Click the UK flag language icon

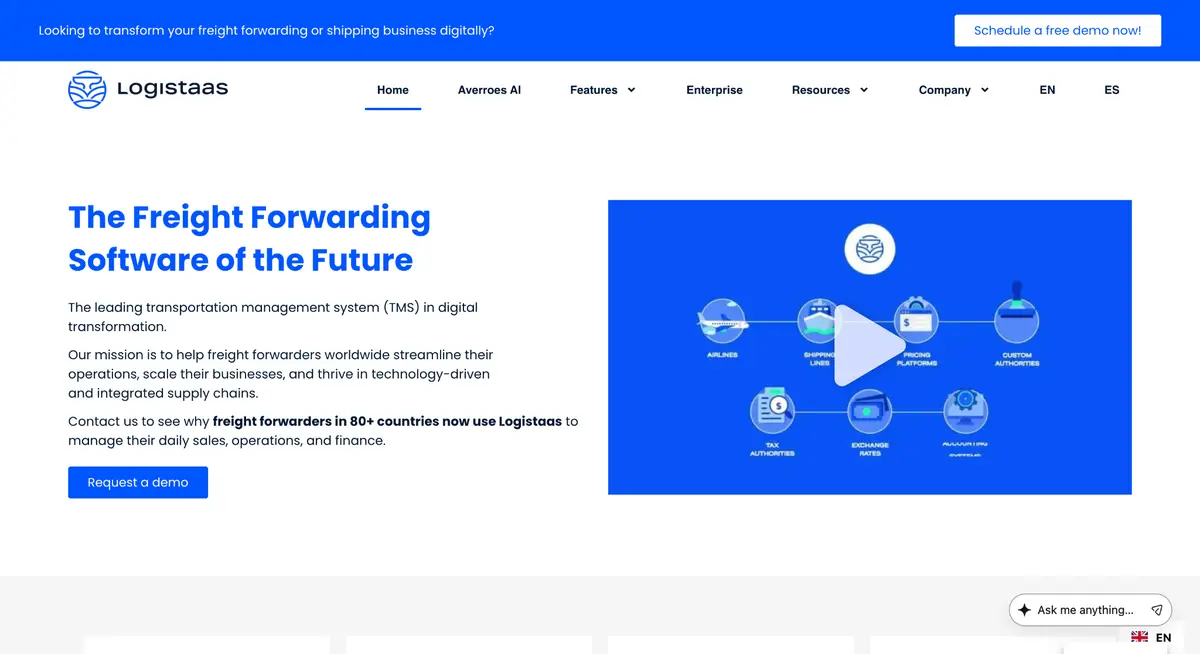click(1139, 637)
